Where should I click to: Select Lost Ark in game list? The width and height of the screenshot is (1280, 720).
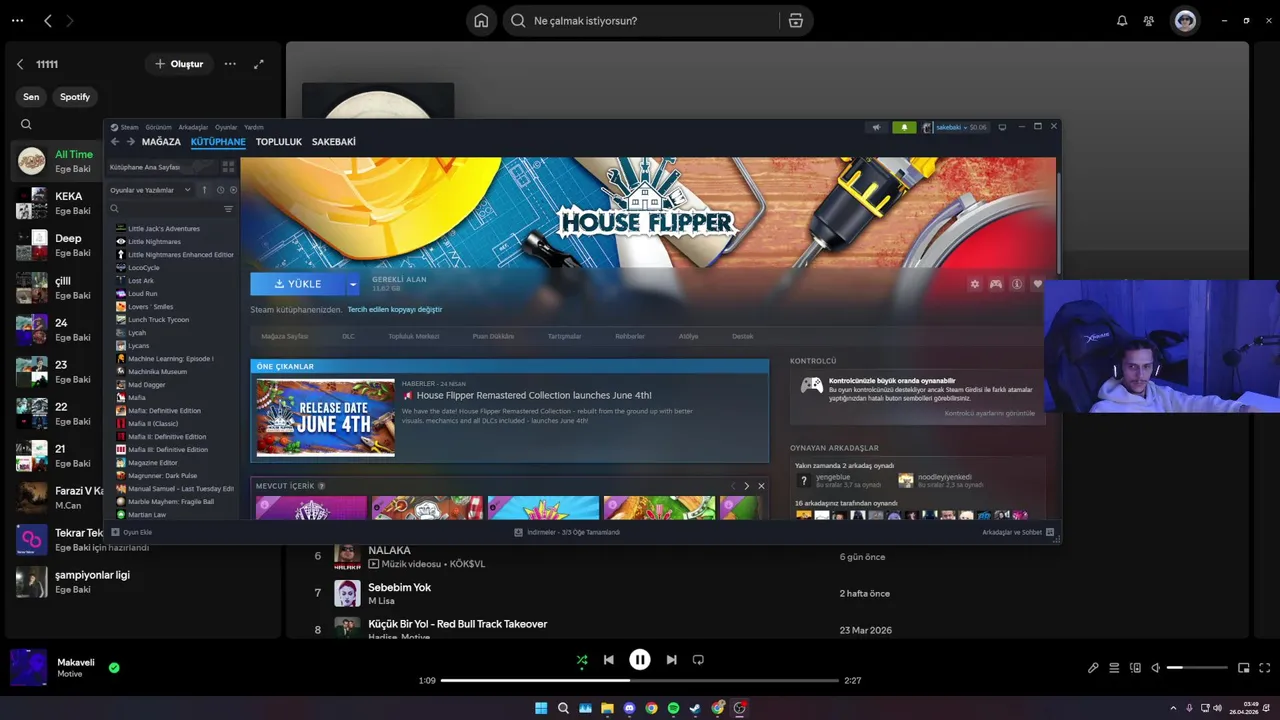[141, 281]
